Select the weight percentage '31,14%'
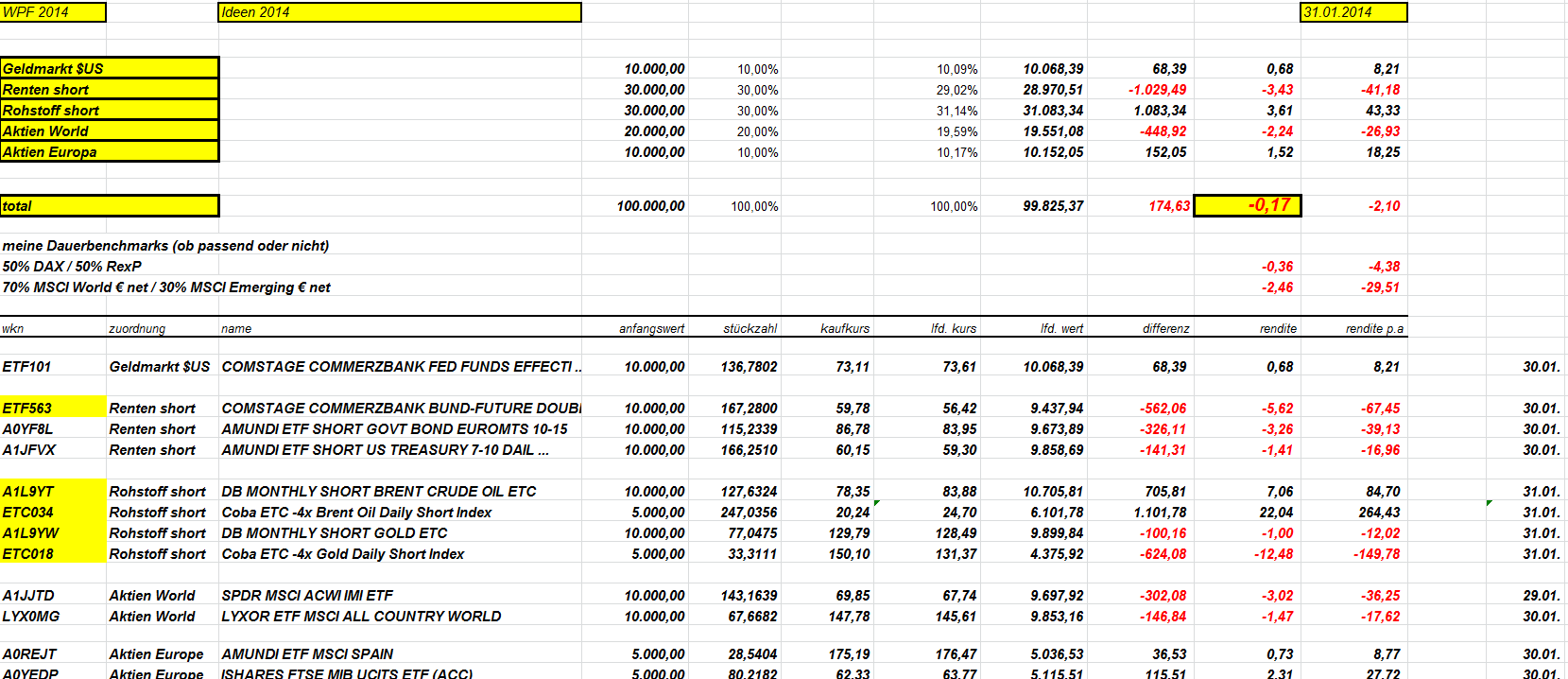Screen dimensions: 1568x679 956,111
